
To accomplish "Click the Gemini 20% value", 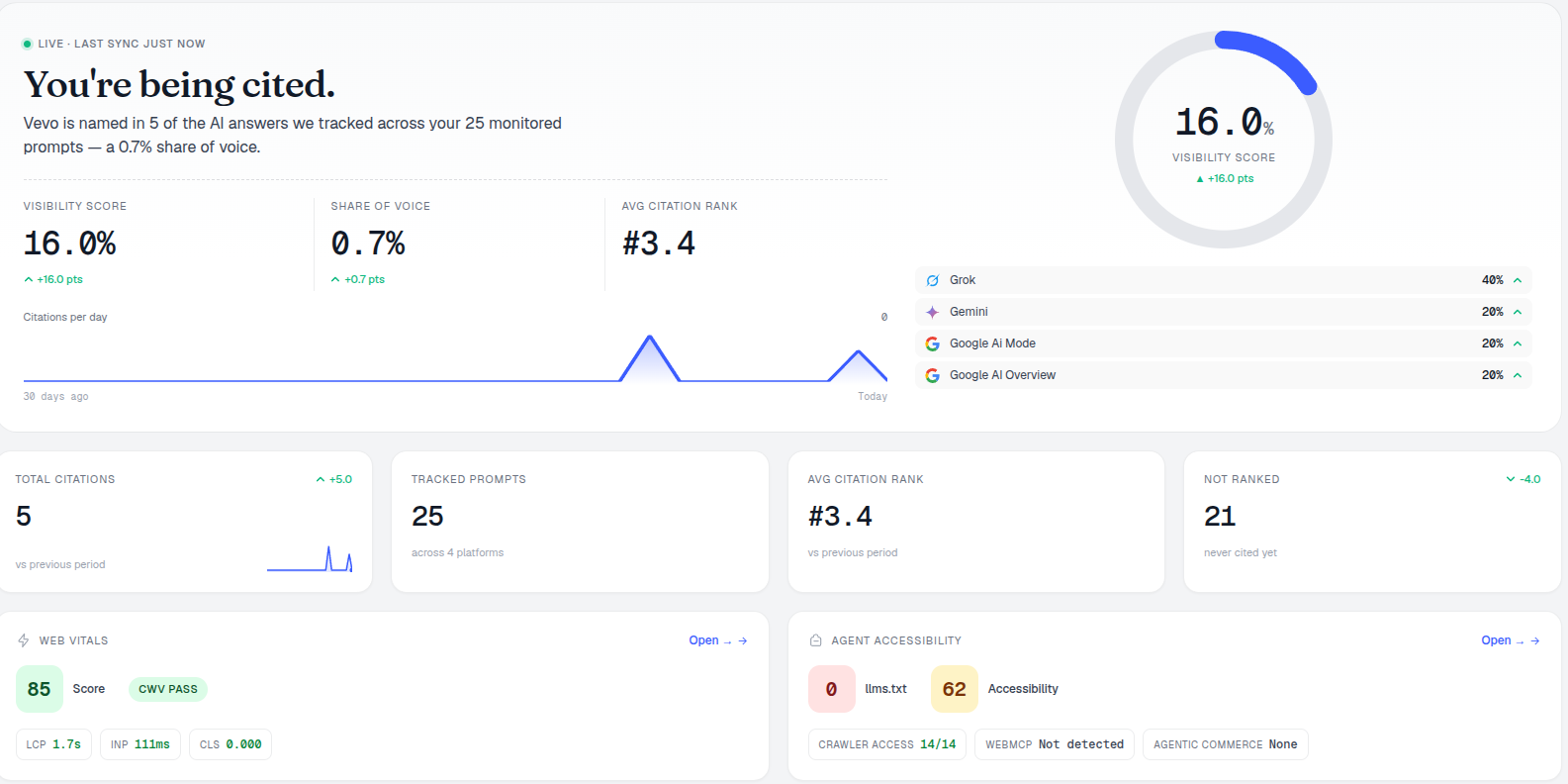I will [x=1492, y=312].
